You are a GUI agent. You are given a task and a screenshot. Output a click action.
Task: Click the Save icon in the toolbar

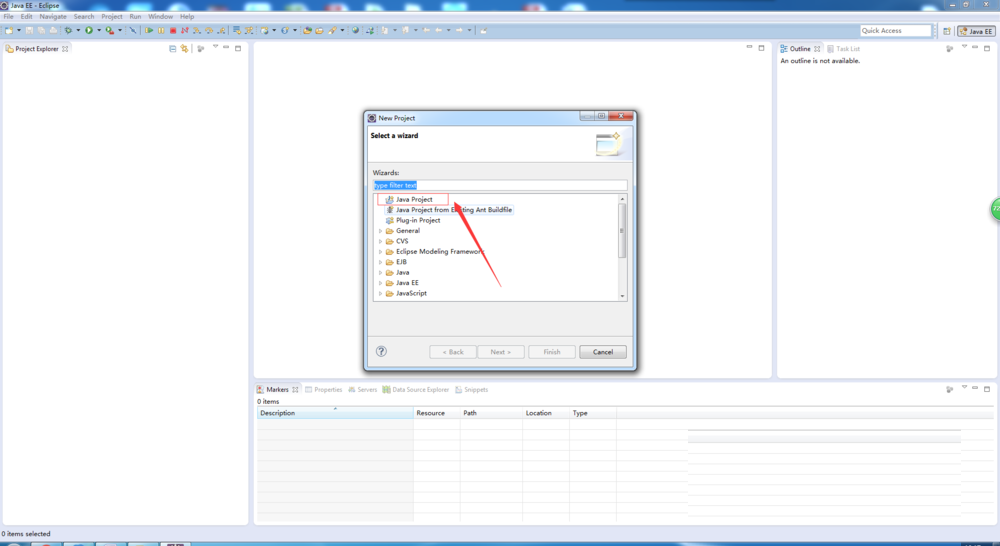tap(29, 31)
